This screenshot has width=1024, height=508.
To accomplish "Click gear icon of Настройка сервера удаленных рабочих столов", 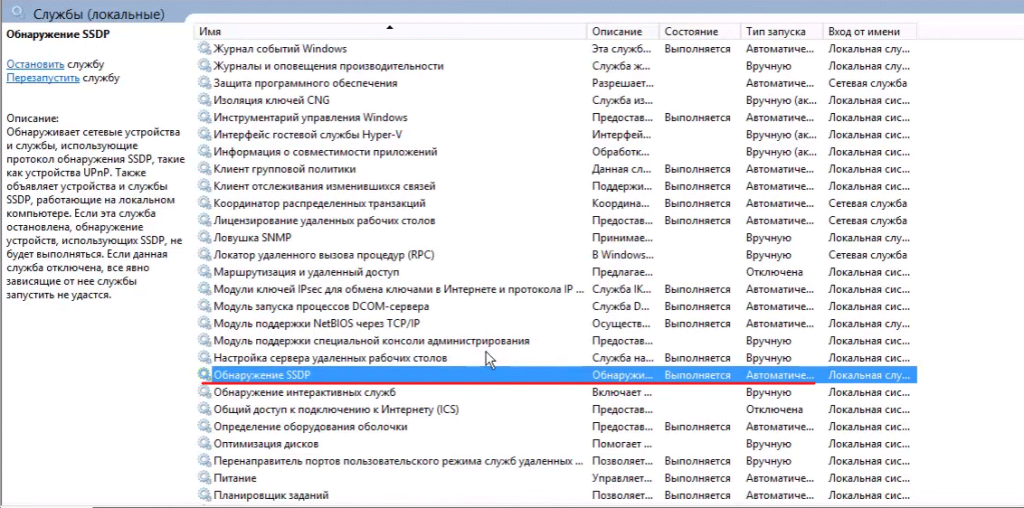I will [204, 358].
